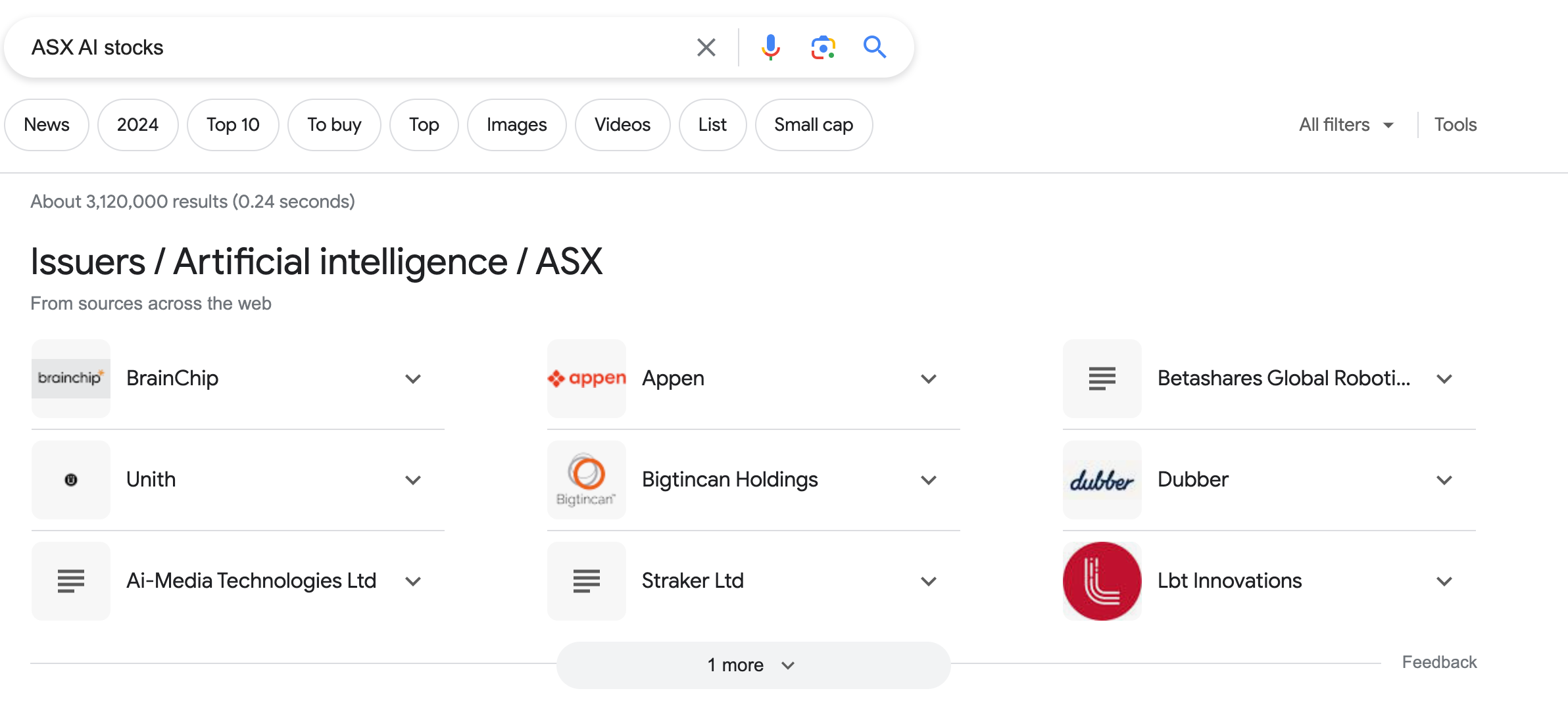
Task: Open search Tools
Action: coord(1455,125)
